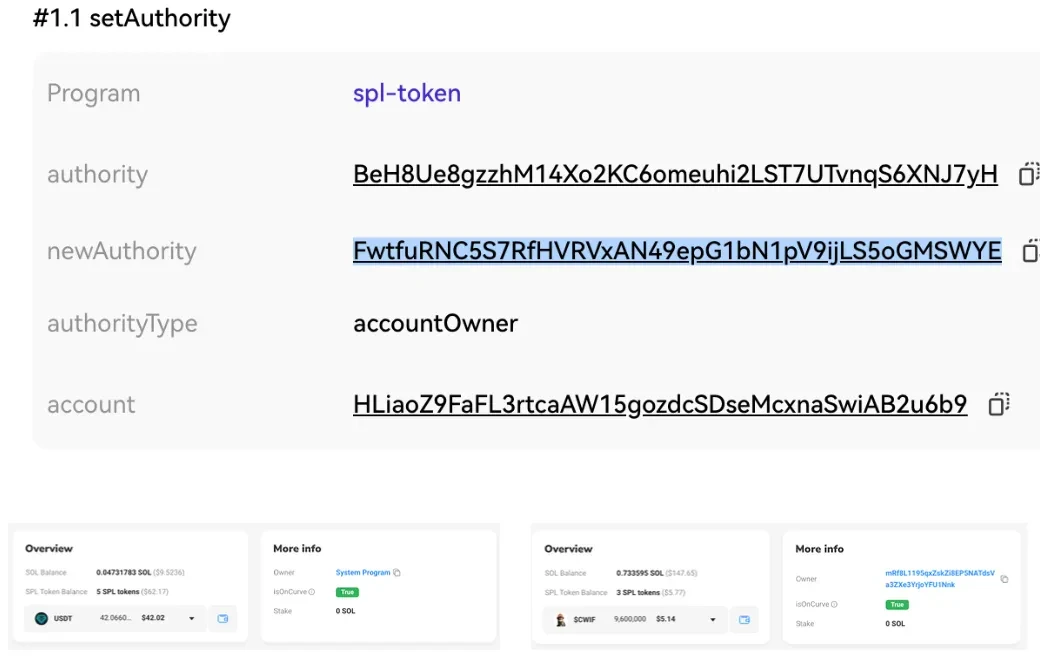Viewport: 1040px width, 660px height.
Task: Copy the authority address
Action: [1028, 174]
